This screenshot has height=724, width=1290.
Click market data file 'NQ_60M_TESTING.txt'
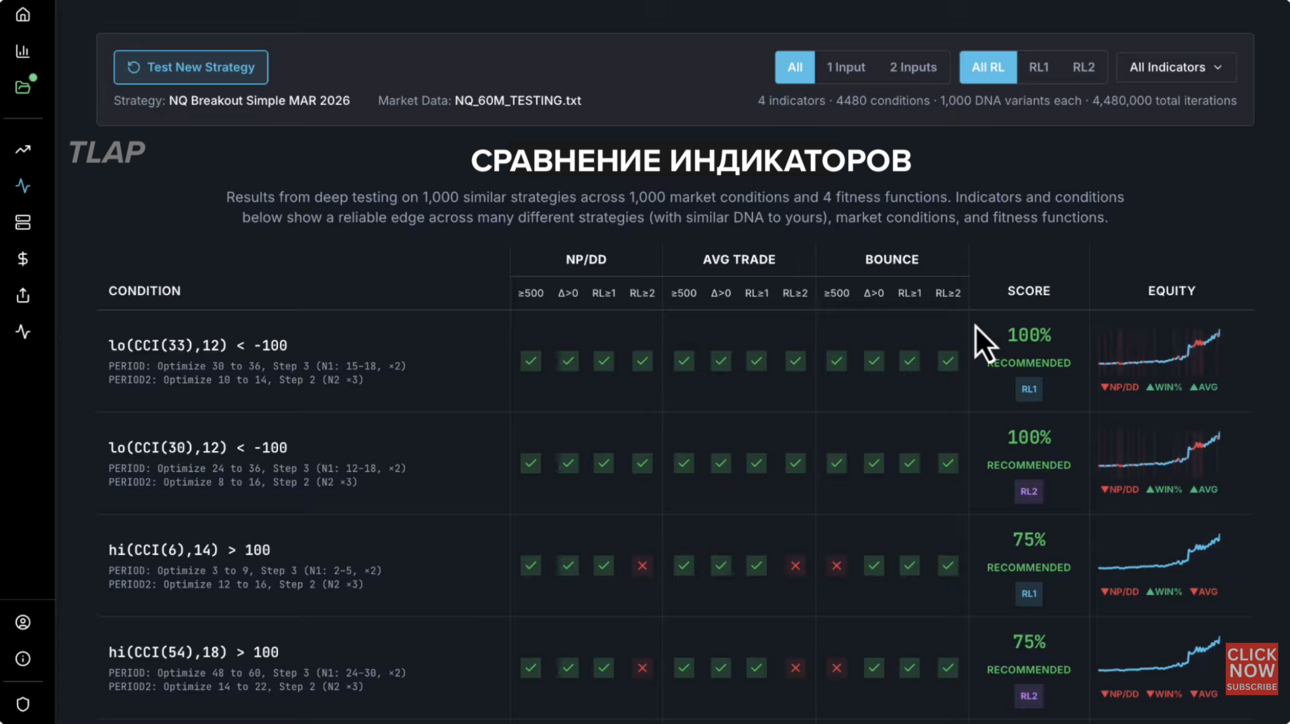518,101
